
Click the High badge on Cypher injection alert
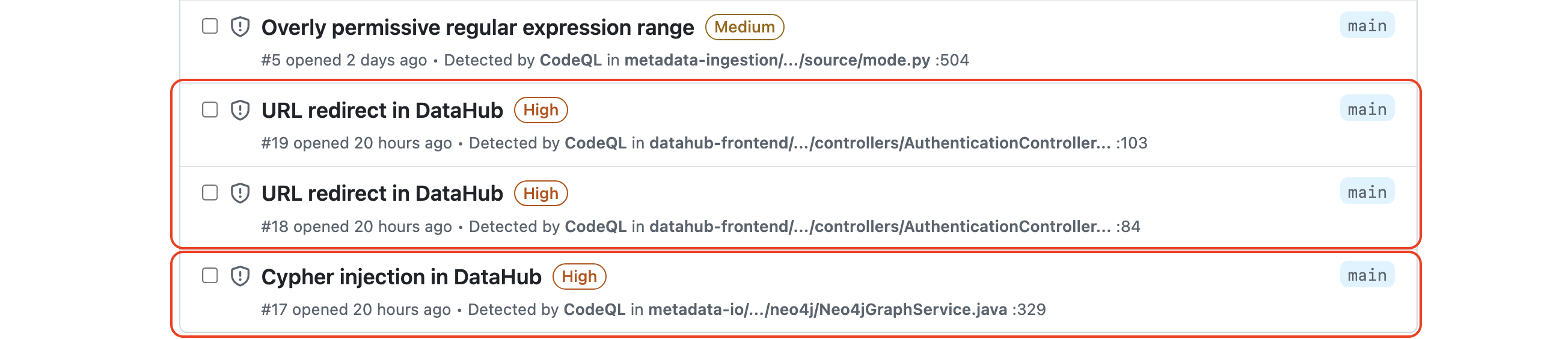[x=579, y=277]
